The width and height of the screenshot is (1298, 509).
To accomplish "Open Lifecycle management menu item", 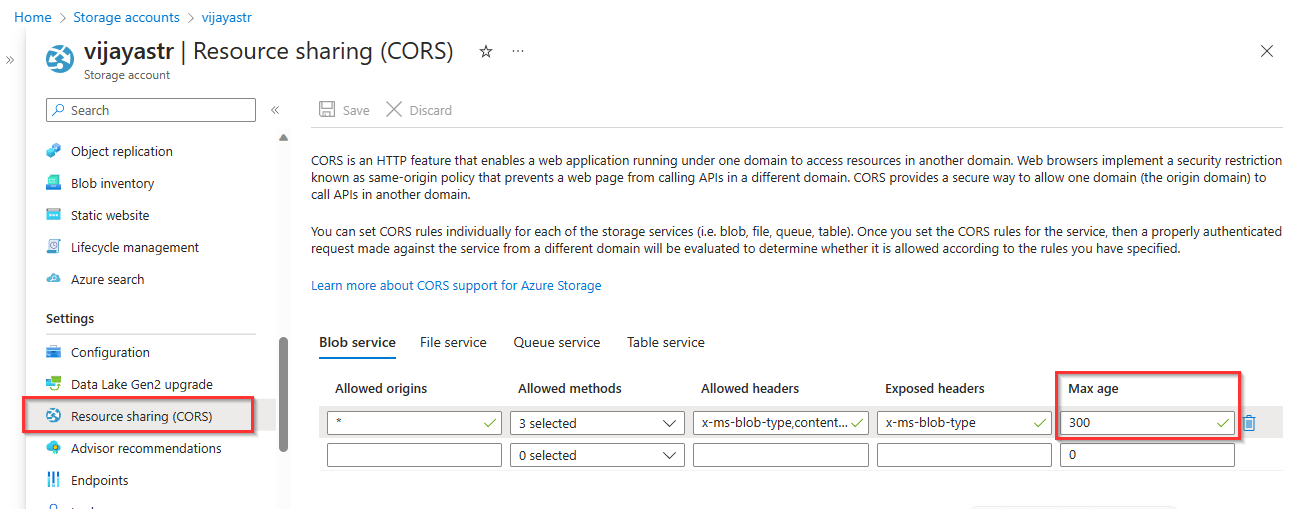I will click(135, 247).
